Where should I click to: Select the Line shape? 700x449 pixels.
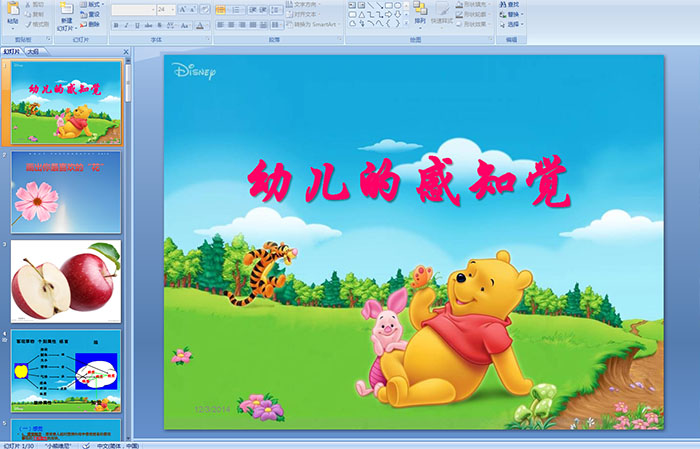click(371, 5)
